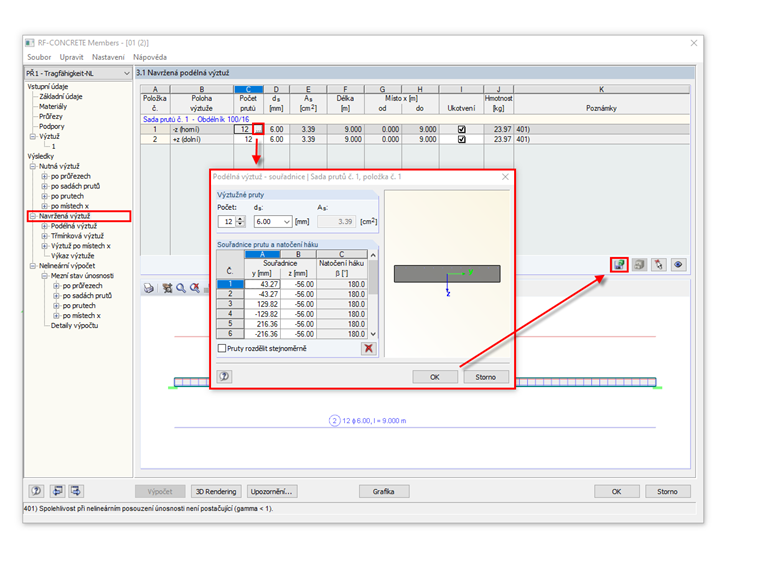This screenshot has height=570, width=760.
Task: Click OK in the main window footer
Action: pyautogui.click(x=617, y=491)
